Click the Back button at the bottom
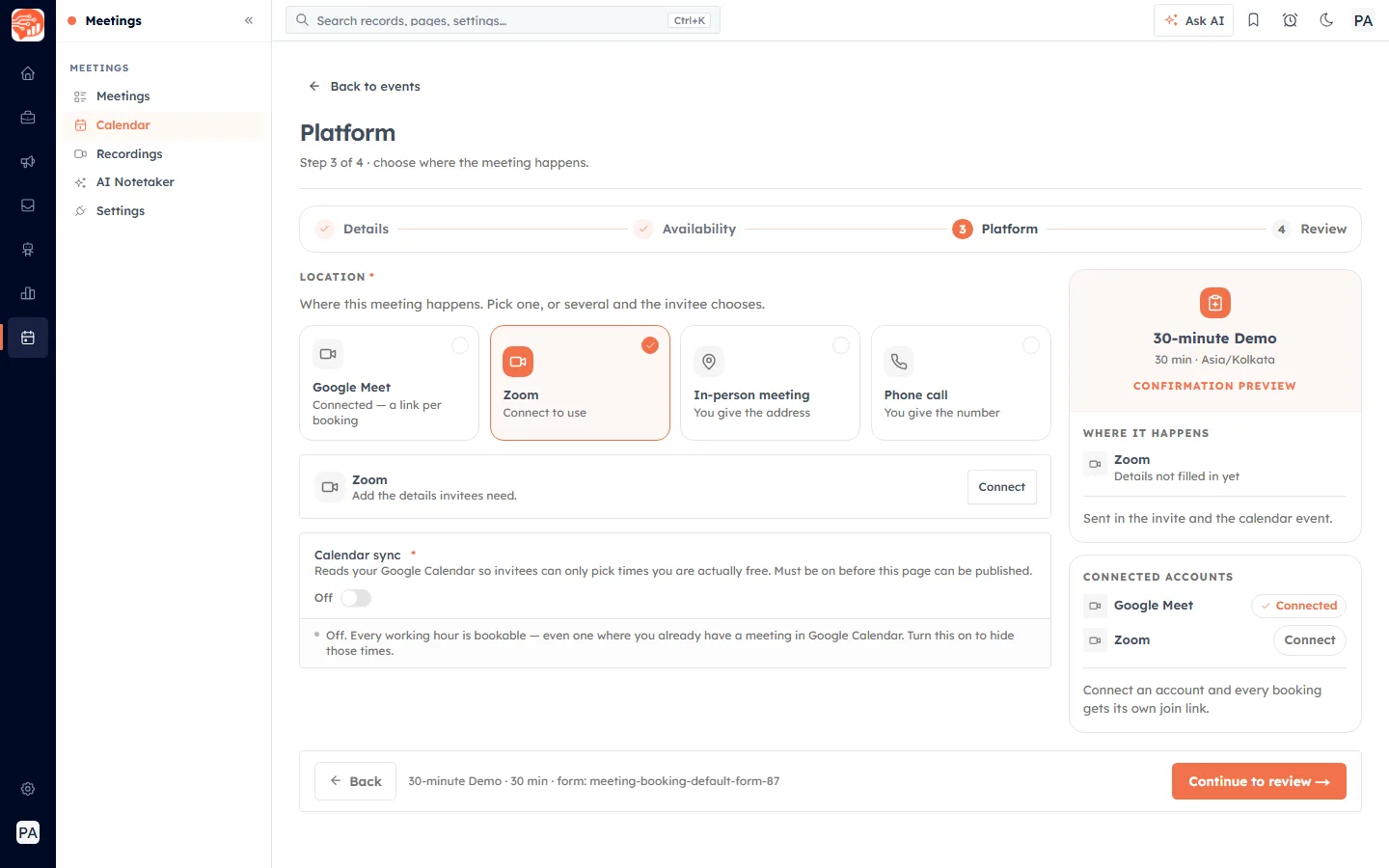1389x868 pixels. (355, 781)
